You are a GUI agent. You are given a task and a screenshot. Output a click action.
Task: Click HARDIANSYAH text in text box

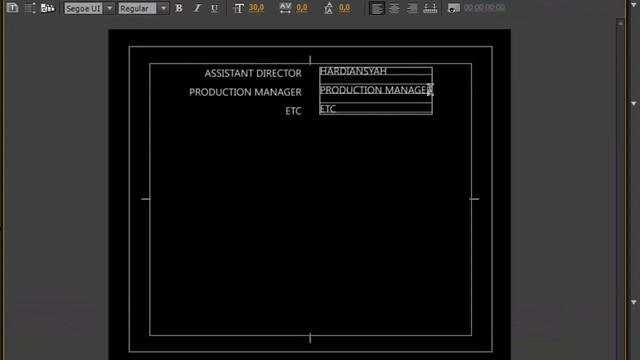point(353,71)
